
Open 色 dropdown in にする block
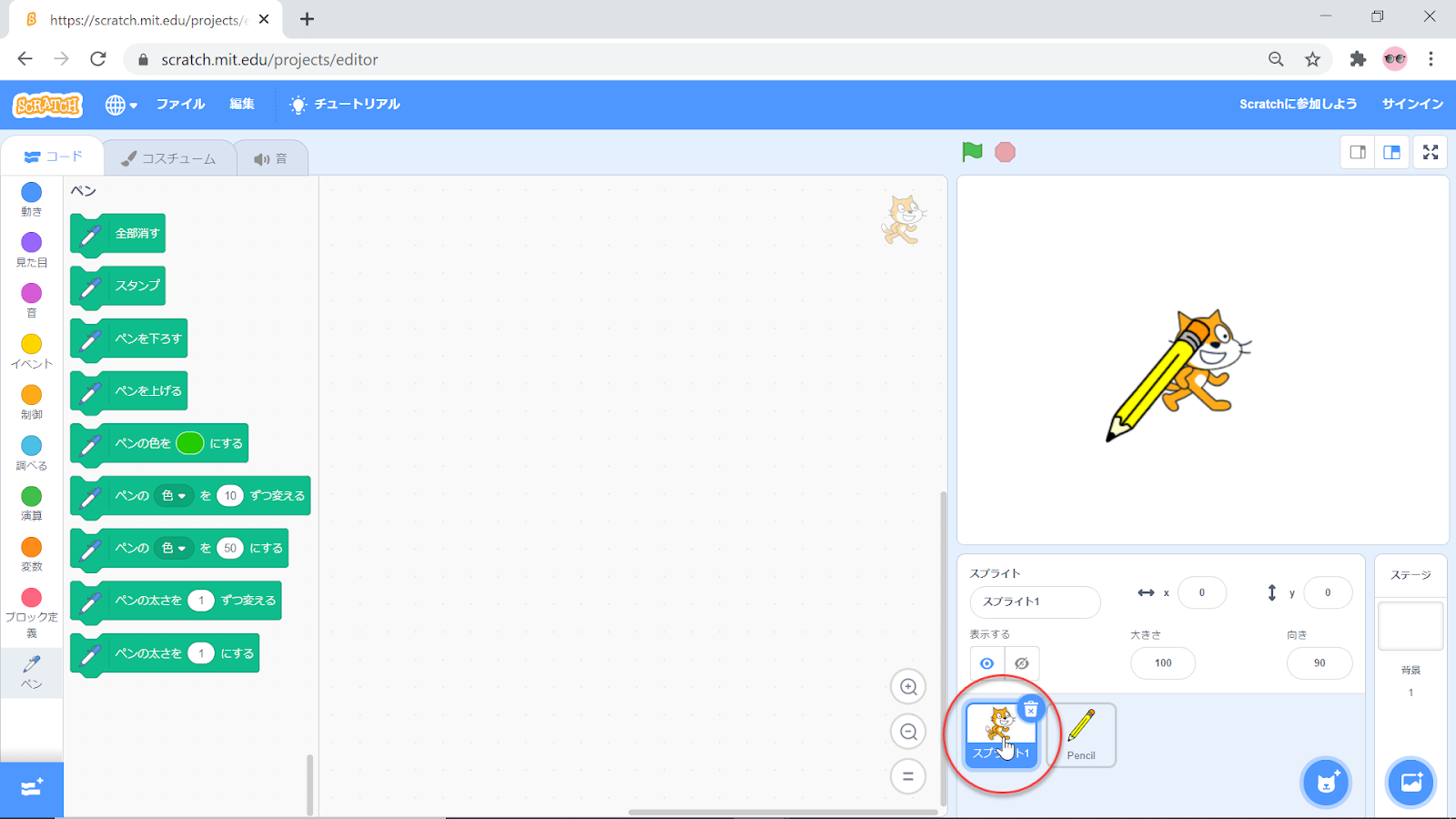click(173, 549)
